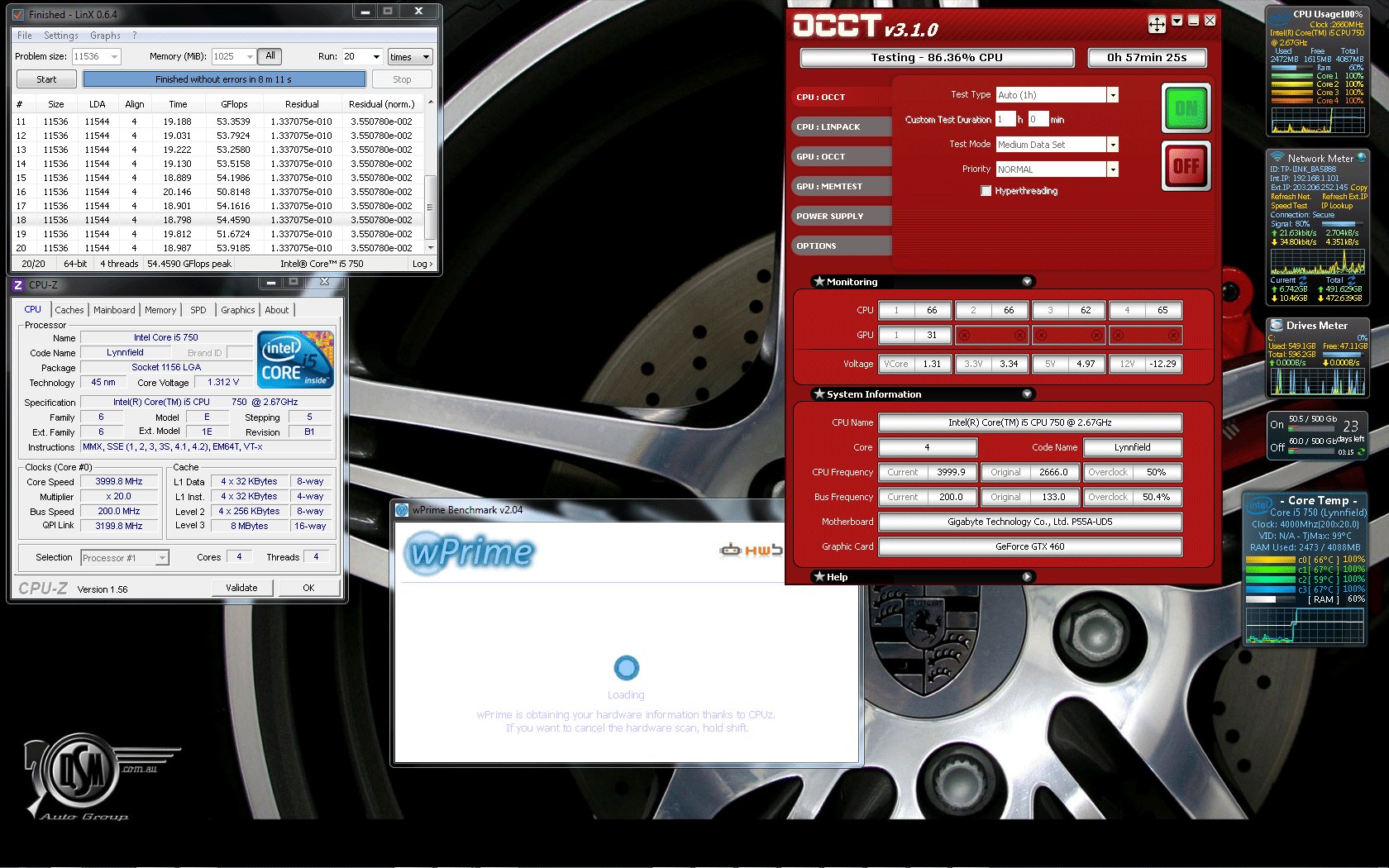Switch to the Graphics tab in CPU-Z

238,310
